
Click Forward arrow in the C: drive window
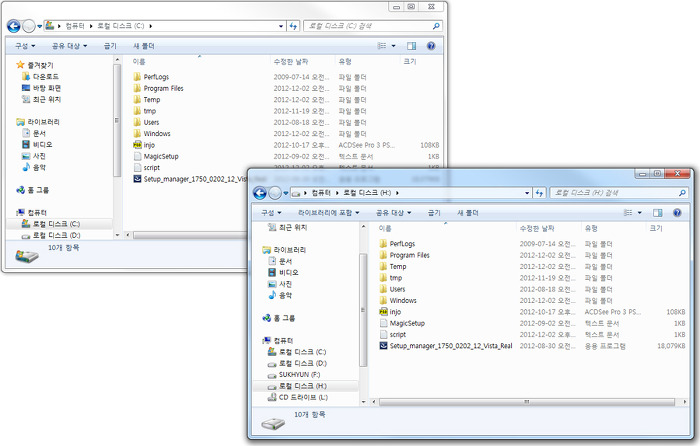29,26
